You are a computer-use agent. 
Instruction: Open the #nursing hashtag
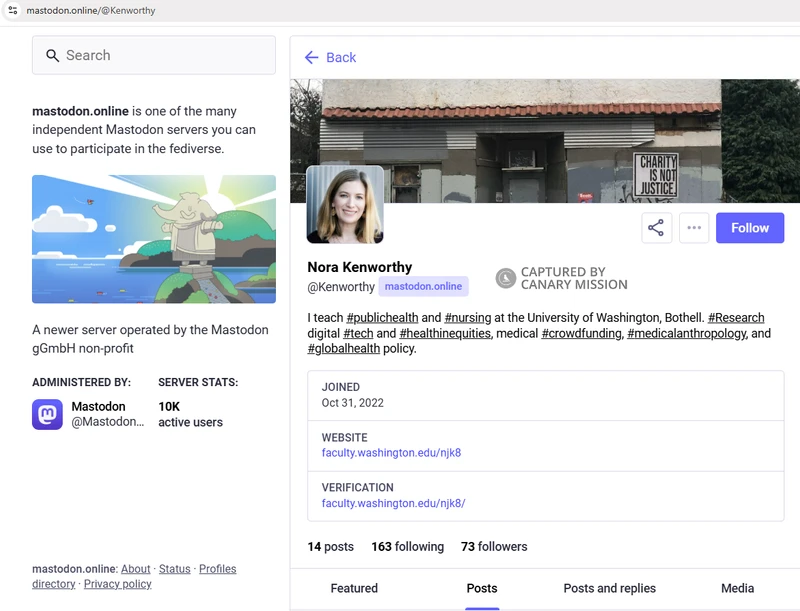coord(468,317)
